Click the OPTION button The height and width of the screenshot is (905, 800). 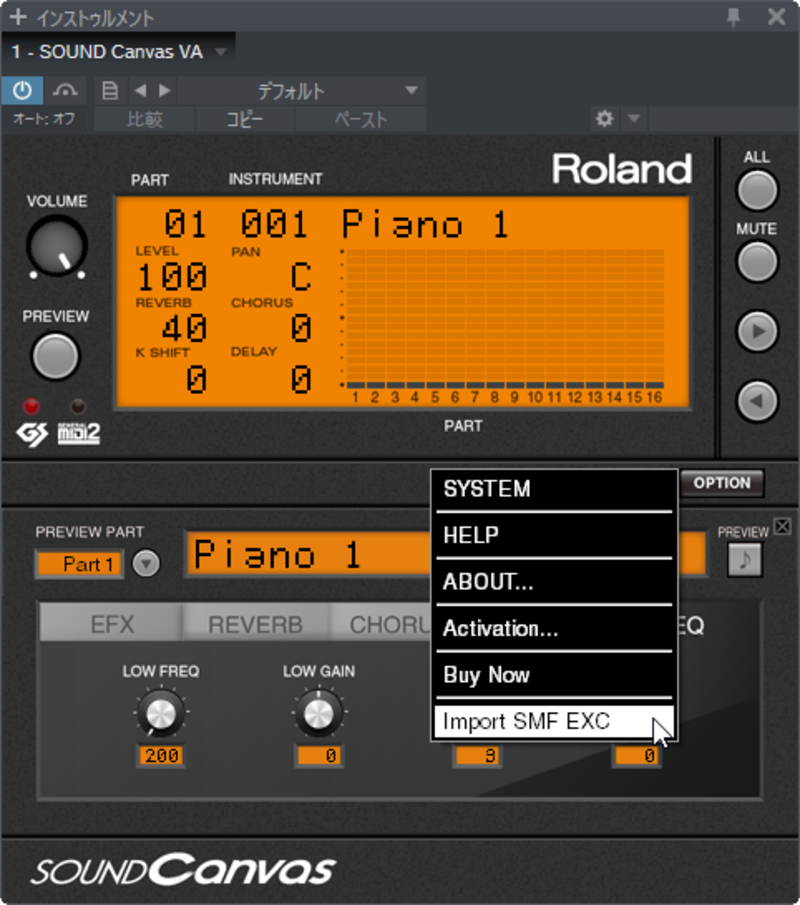click(x=722, y=483)
